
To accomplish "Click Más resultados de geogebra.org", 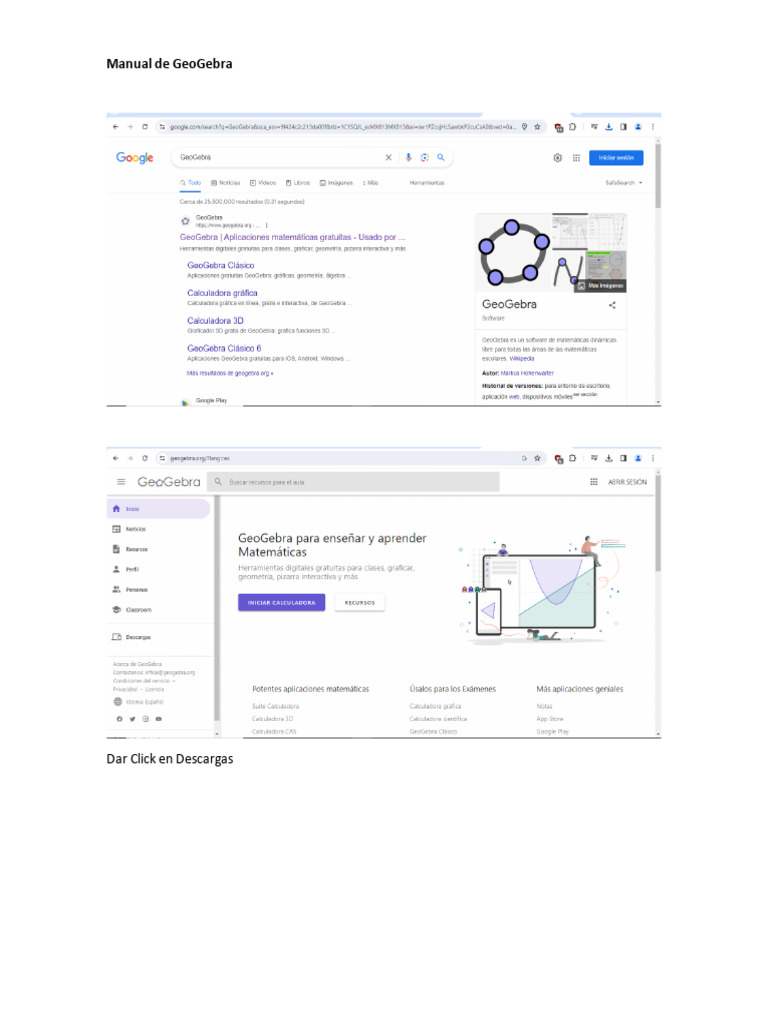I will tap(230, 374).
